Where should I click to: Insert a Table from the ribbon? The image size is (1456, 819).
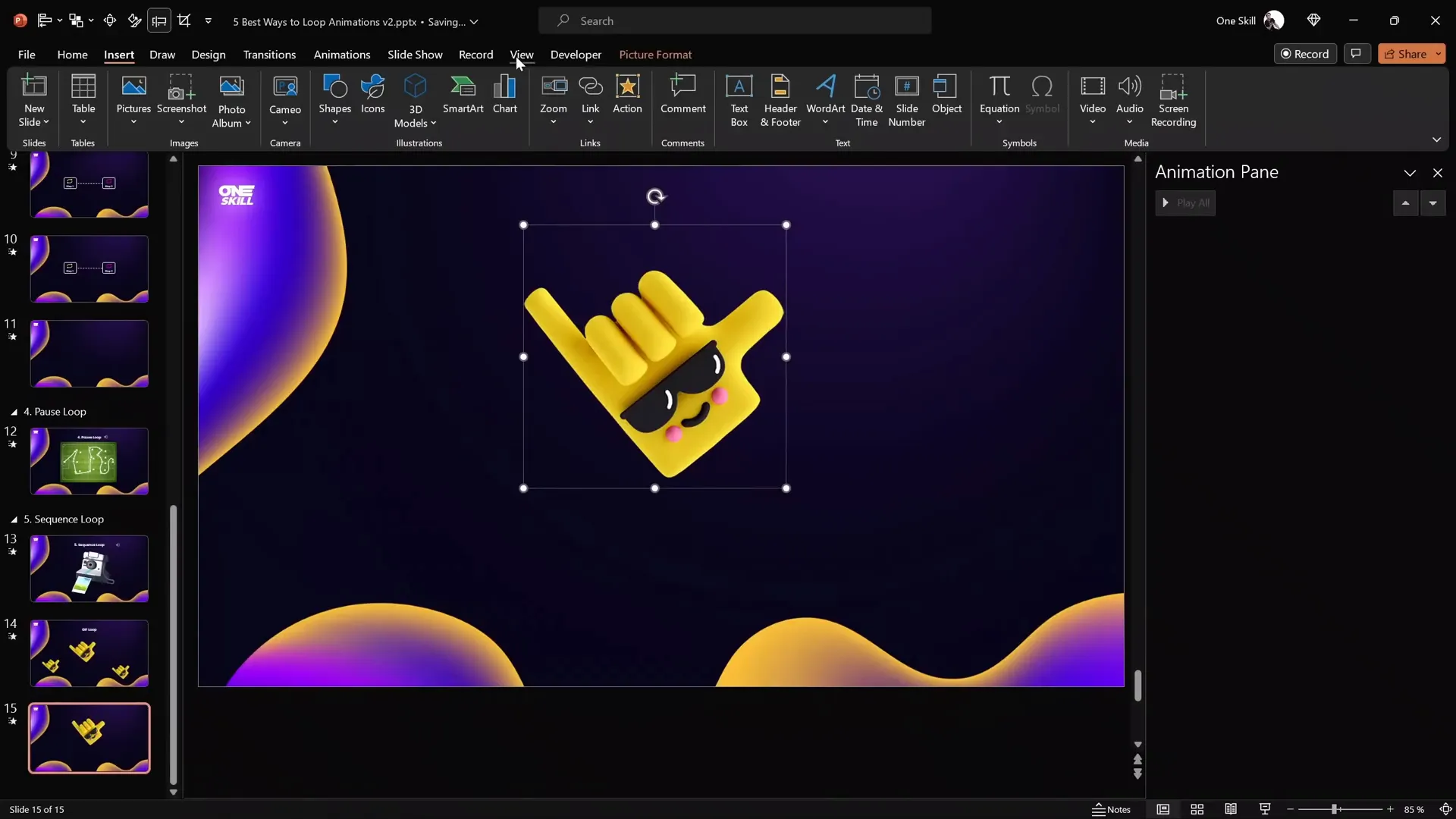[x=83, y=99]
